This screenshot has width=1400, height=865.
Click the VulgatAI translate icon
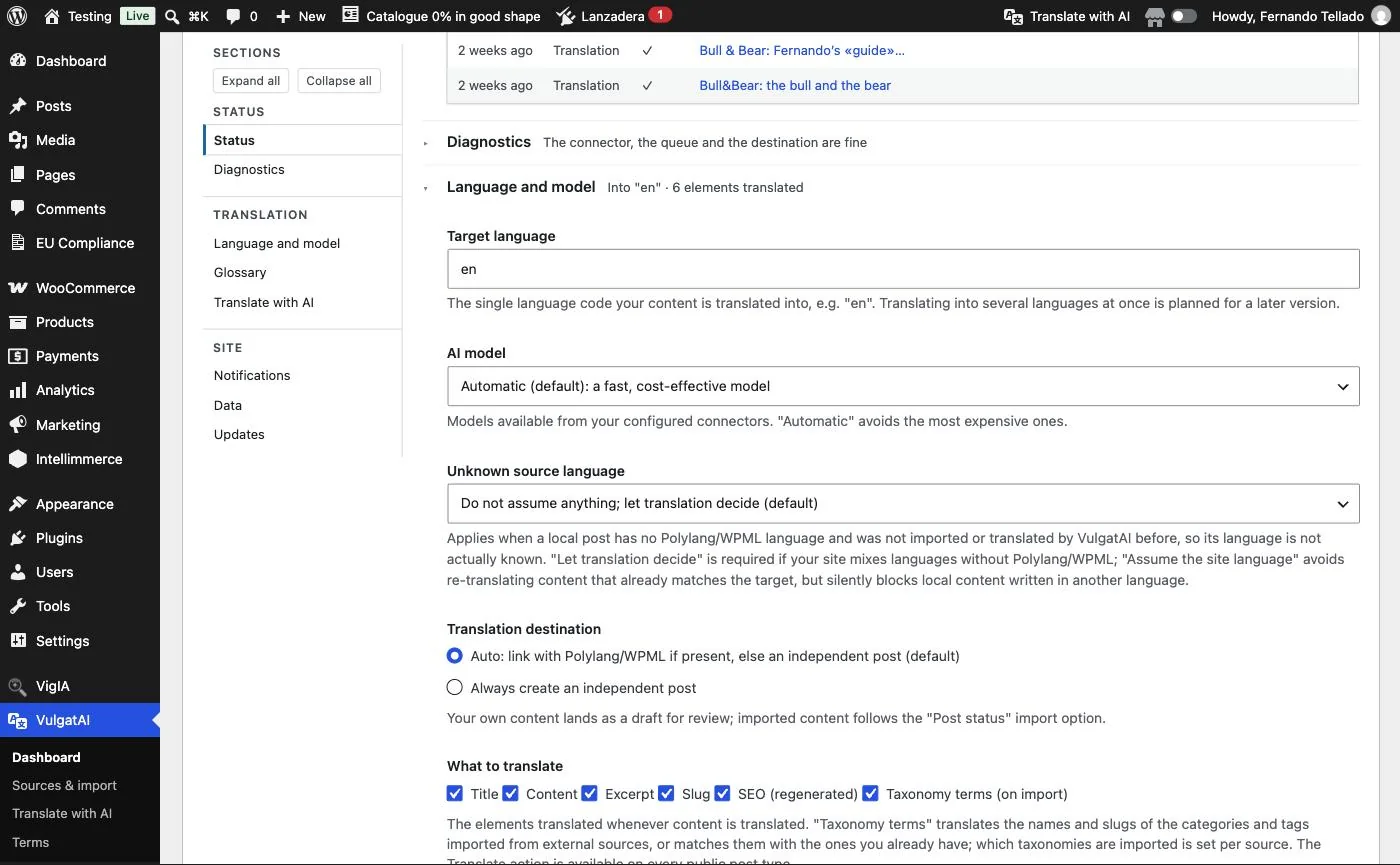[x=18, y=720]
